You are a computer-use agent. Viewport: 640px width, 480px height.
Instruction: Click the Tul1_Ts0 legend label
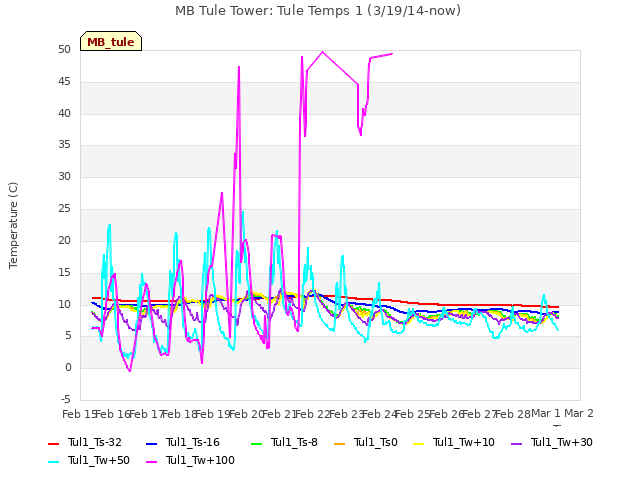(376, 442)
